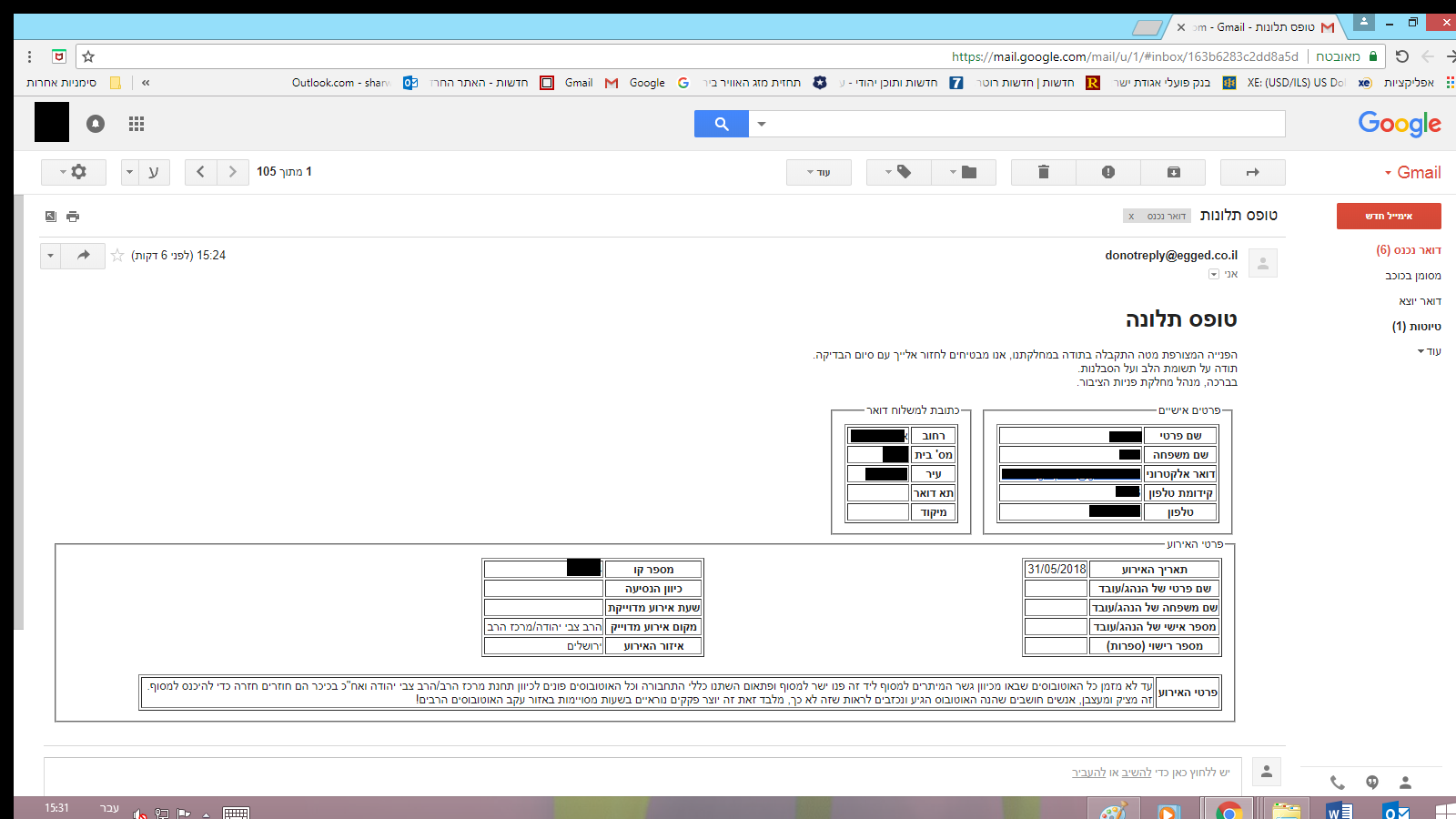1456x819 pixels.
Task: Reload the page using the refresh icon
Action: [1402, 56]
